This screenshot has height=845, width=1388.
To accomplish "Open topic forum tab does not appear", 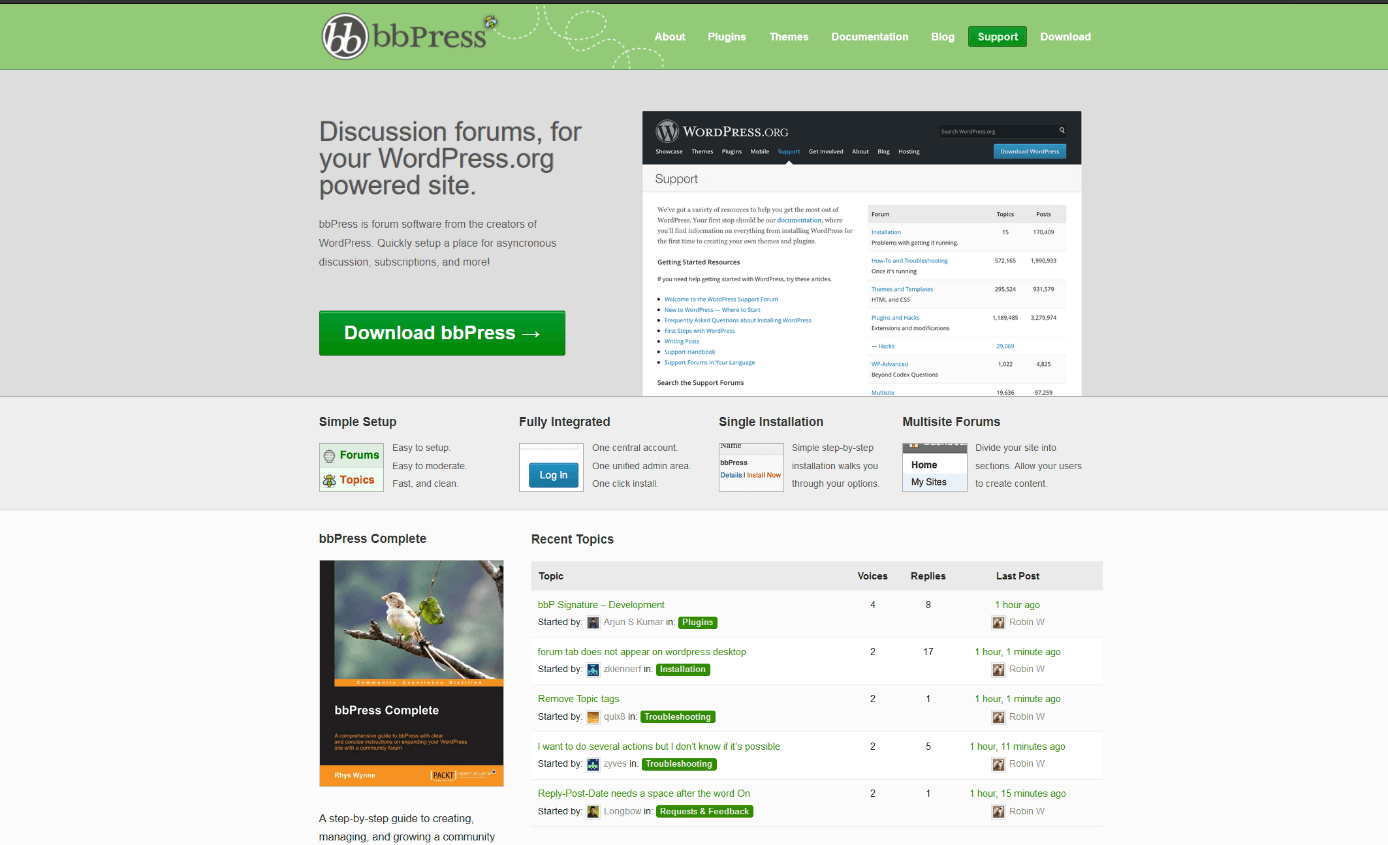I will point(642,652).
